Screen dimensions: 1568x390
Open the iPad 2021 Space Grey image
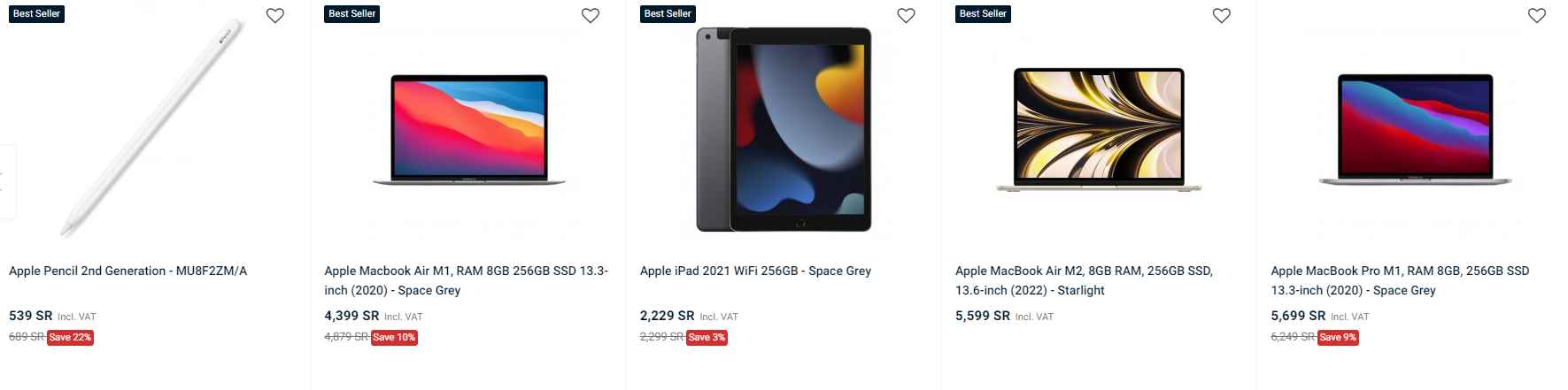[784, 129]
